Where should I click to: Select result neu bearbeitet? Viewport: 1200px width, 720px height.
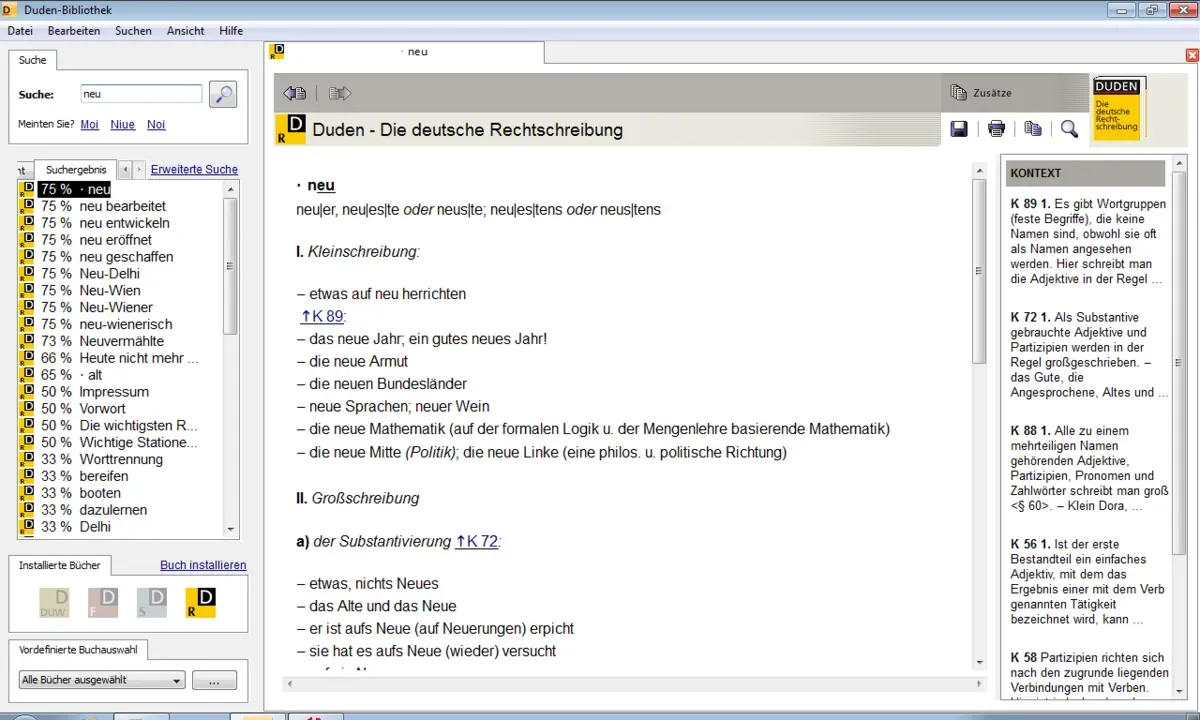pyautogui.click(x=123, y=206)
